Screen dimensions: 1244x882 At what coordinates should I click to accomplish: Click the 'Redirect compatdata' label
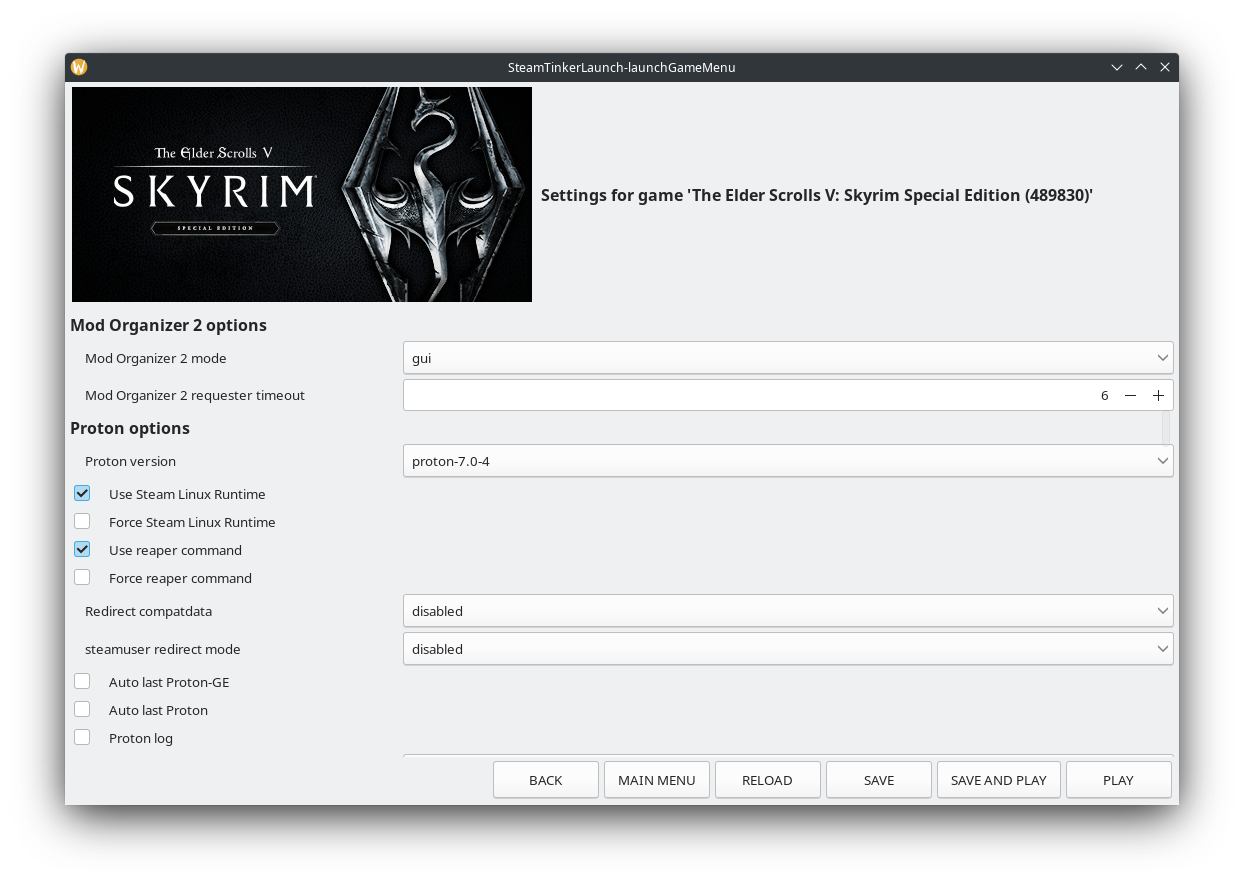(149, 611)
